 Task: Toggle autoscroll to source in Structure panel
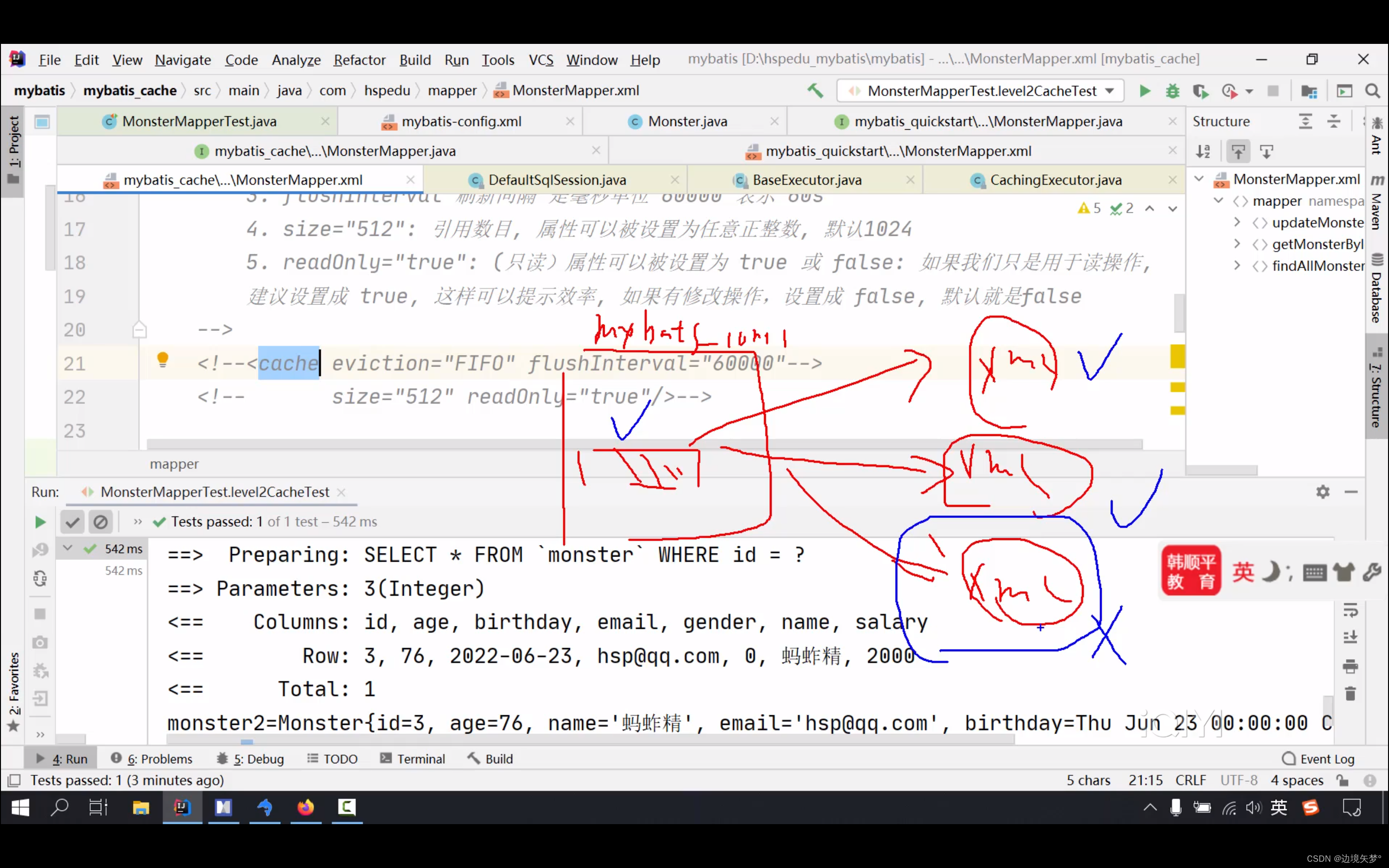pyautogui.click(x=1238, y=151)
